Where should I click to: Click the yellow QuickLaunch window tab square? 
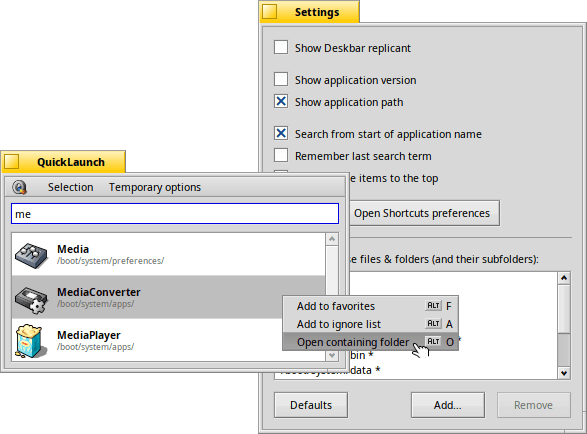[12, 162]
